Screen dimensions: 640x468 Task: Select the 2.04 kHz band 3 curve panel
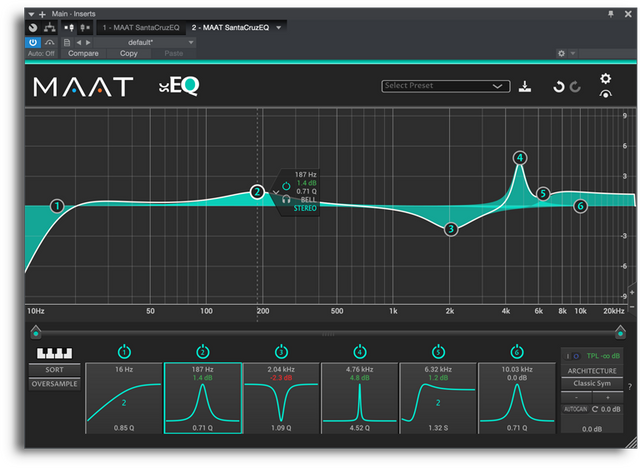tap(281, 400)
